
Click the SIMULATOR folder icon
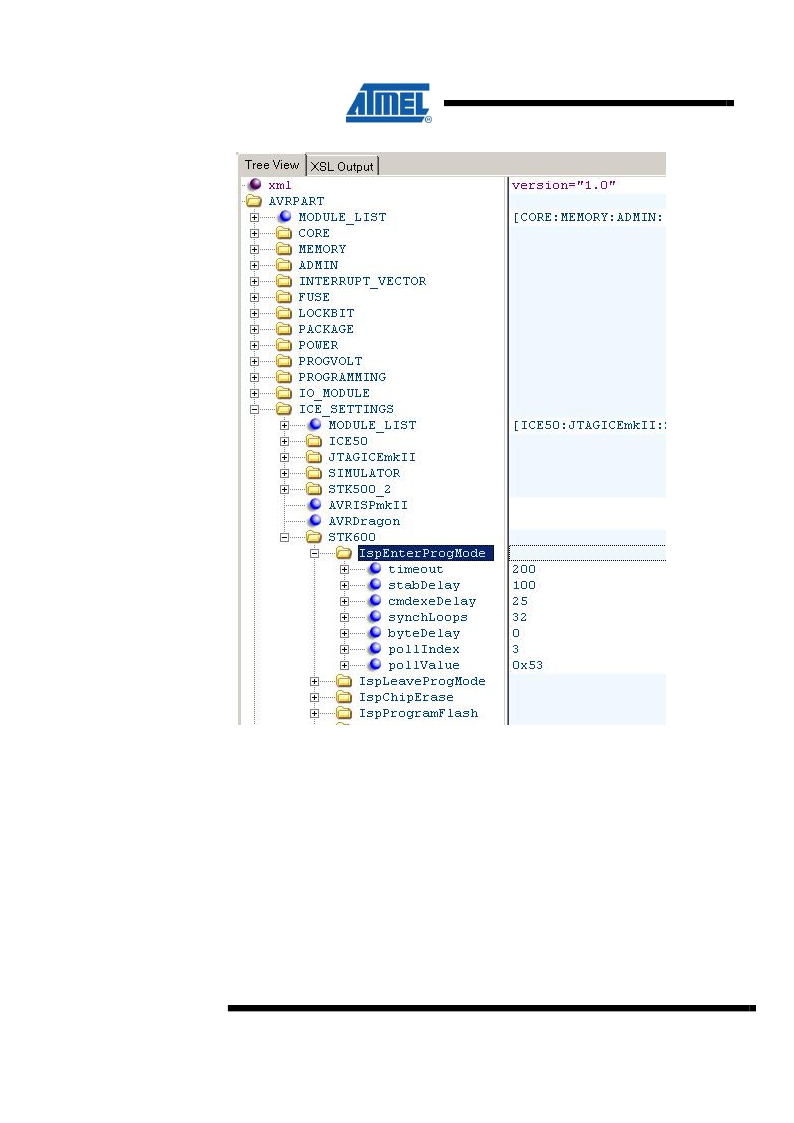[x=314, y=473]
